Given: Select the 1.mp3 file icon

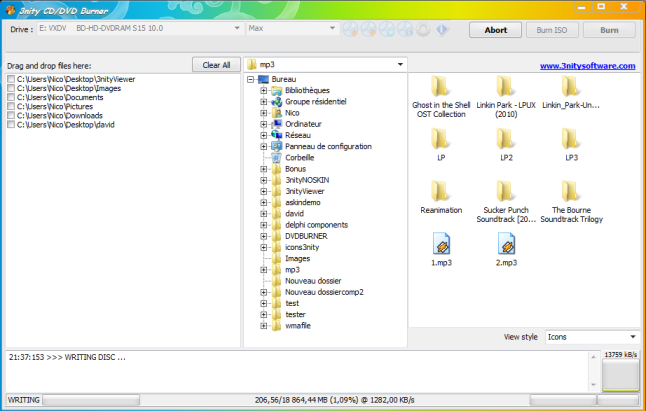Looking at the screenshot, I should [x=441, y=243].
